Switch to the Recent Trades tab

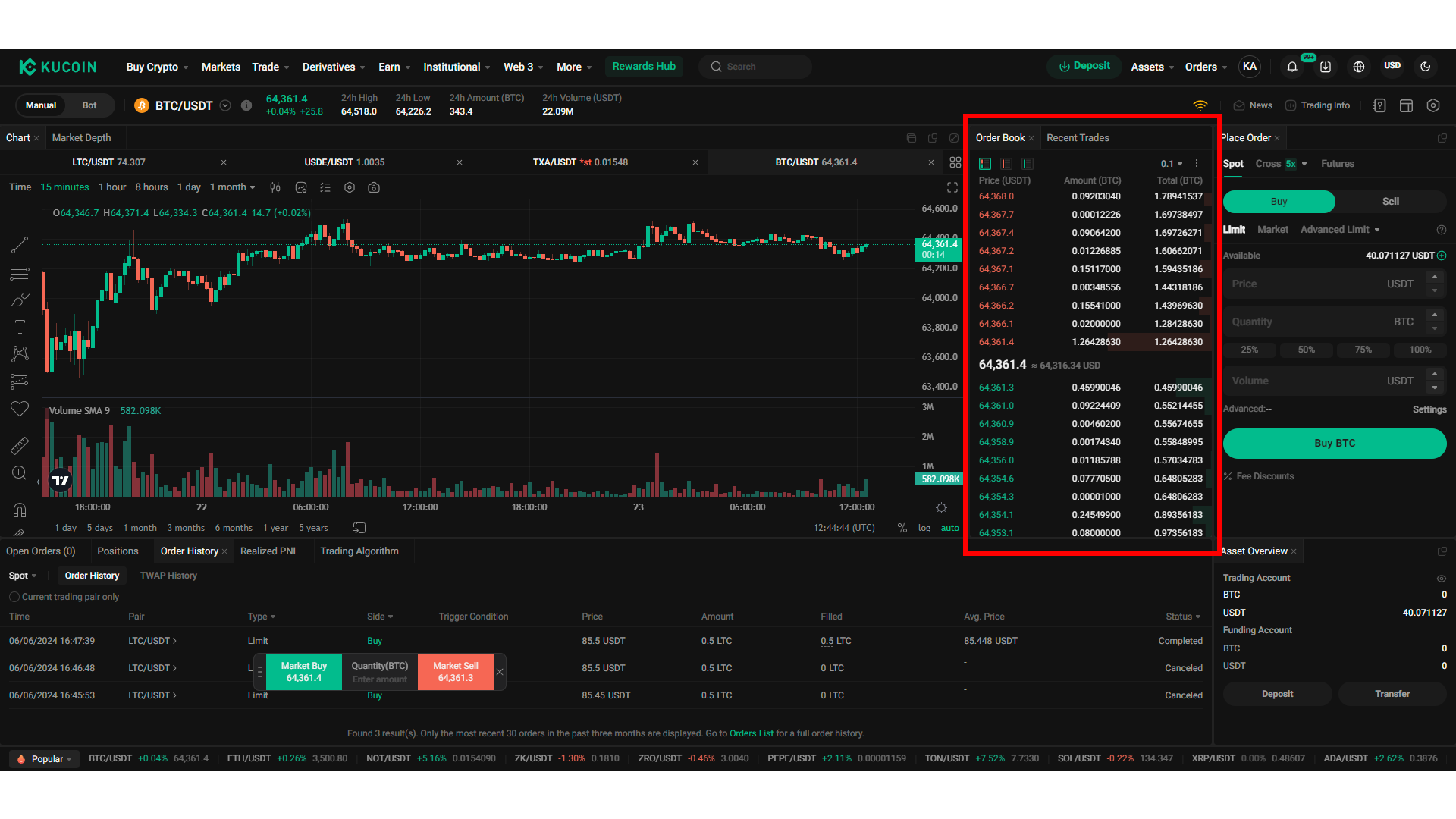(x=1078, y=137)
